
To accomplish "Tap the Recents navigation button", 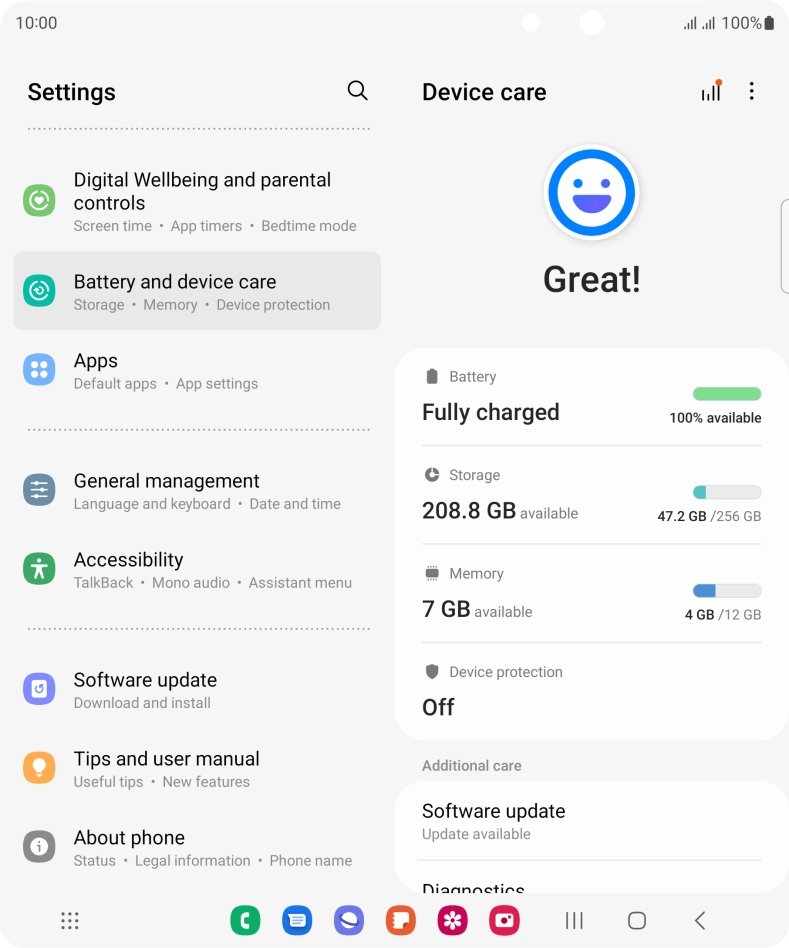I will pos(574,921).
